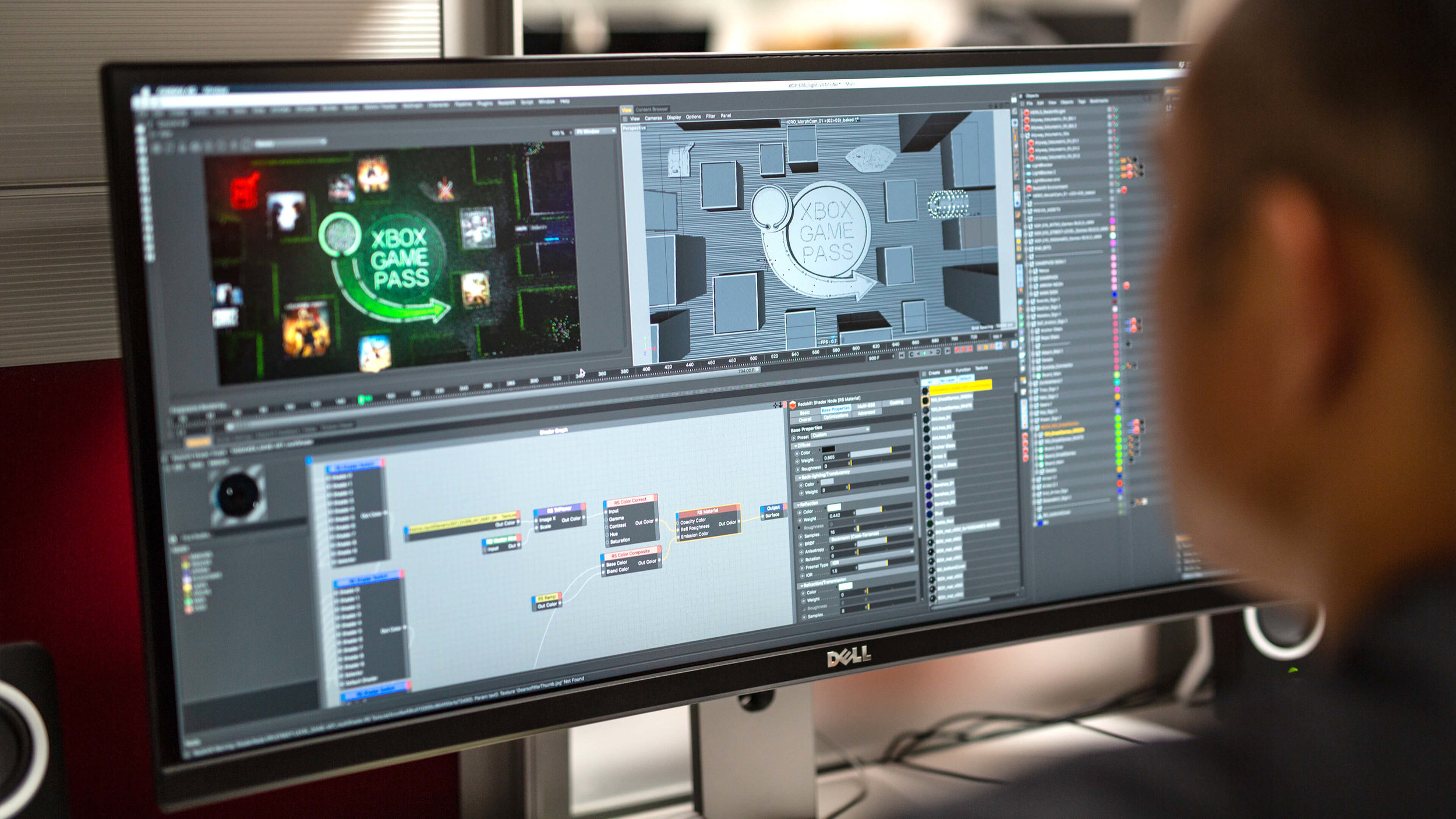Switch to the Multi-SSS tab

867,406
